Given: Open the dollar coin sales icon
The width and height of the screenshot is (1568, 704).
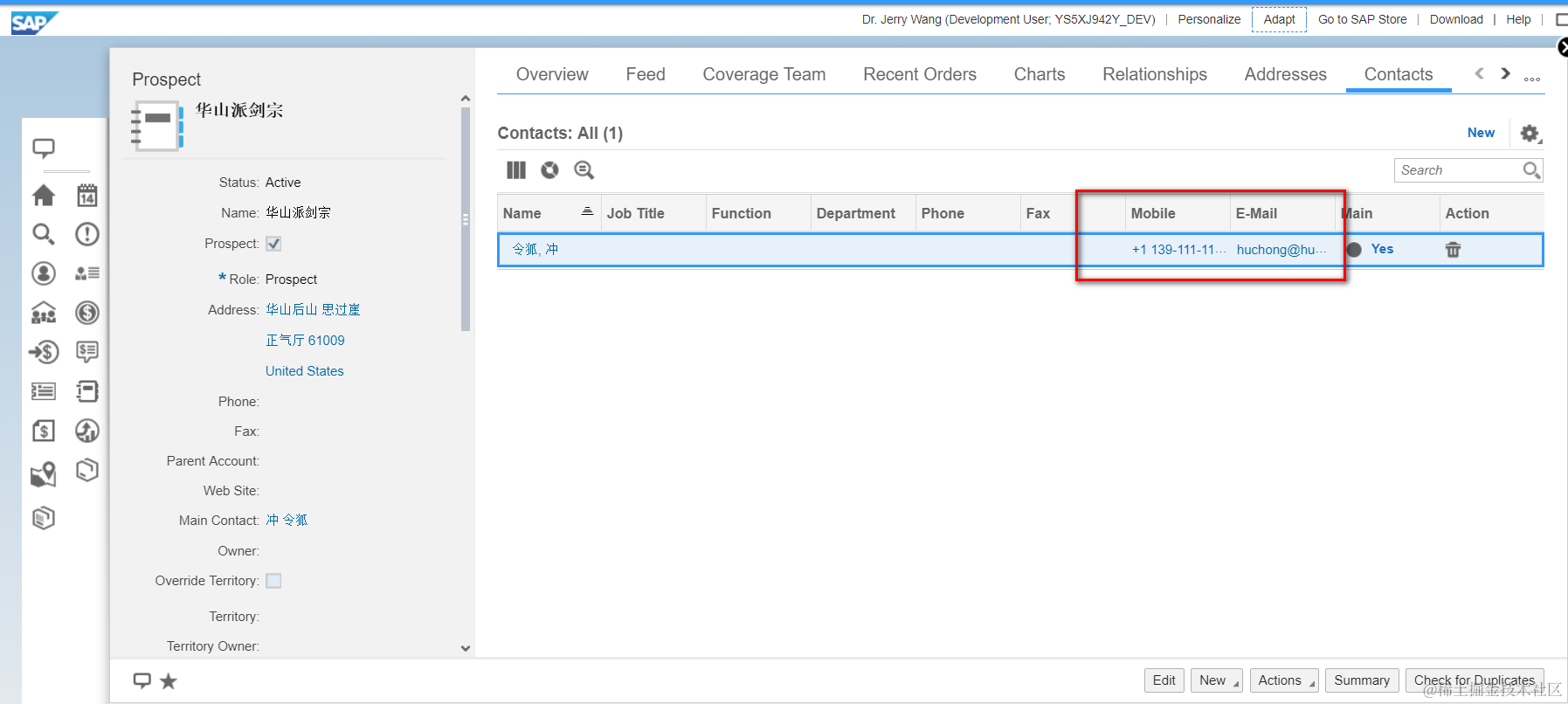Looking at the screenshot, I should [87, 313].
